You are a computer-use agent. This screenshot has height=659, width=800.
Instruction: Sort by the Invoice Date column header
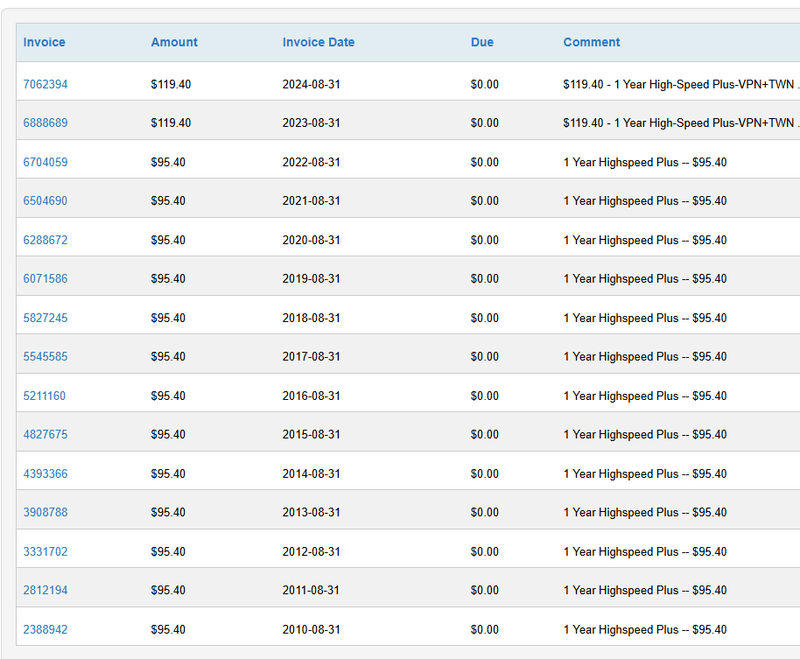318,42
